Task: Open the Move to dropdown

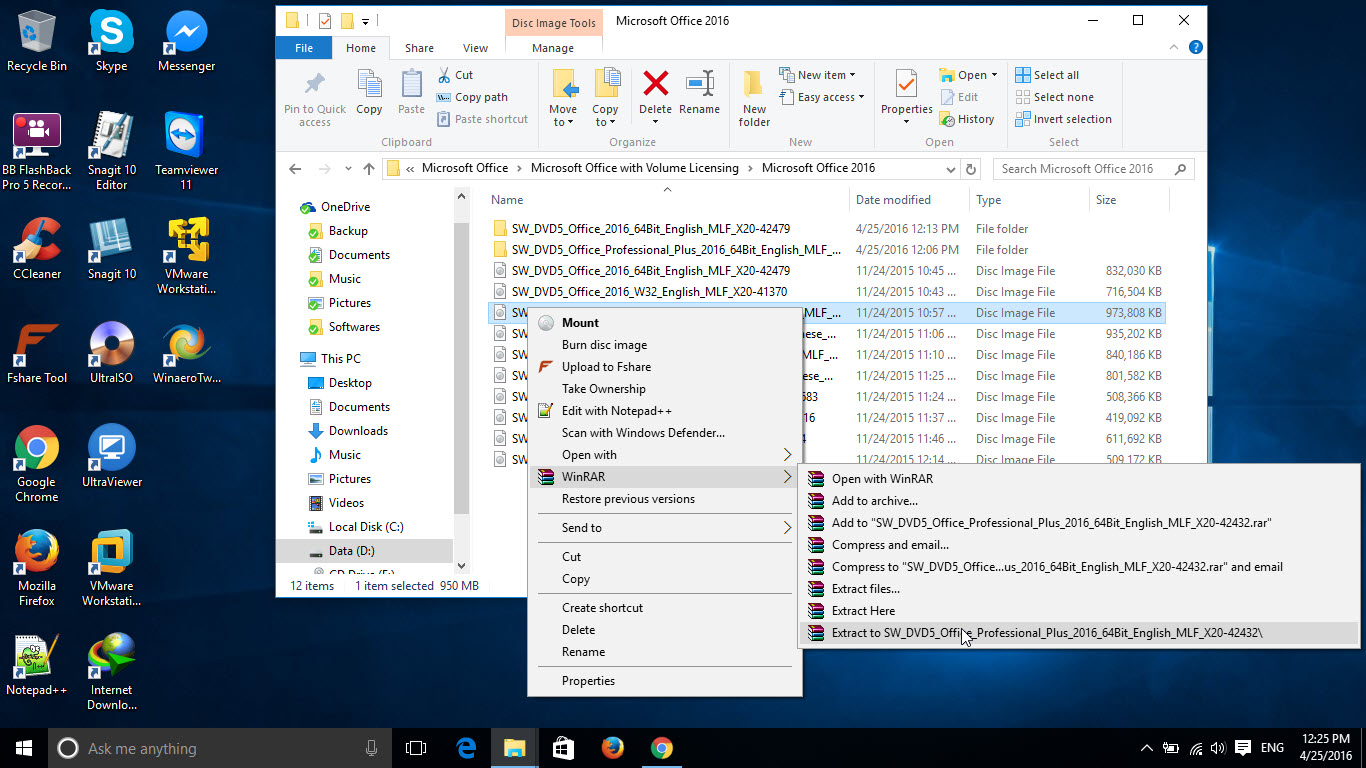Action: 563,116
